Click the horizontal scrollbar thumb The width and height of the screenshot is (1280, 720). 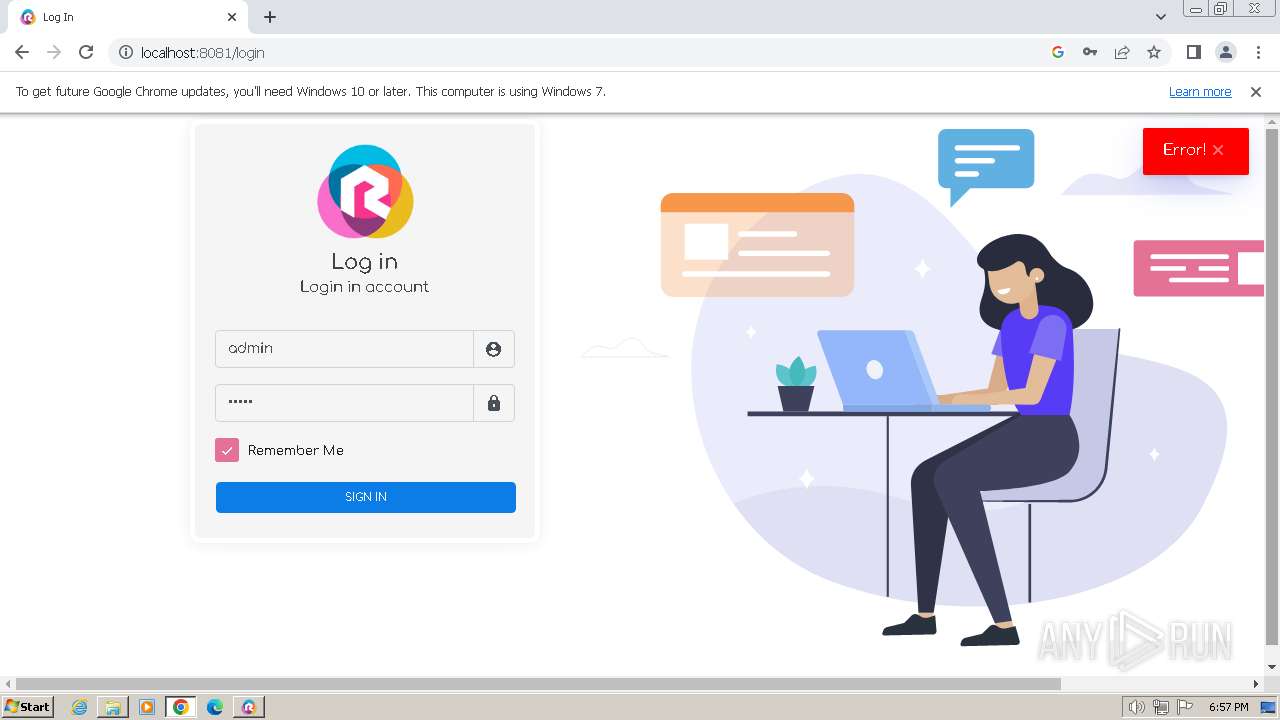point(538,684)
